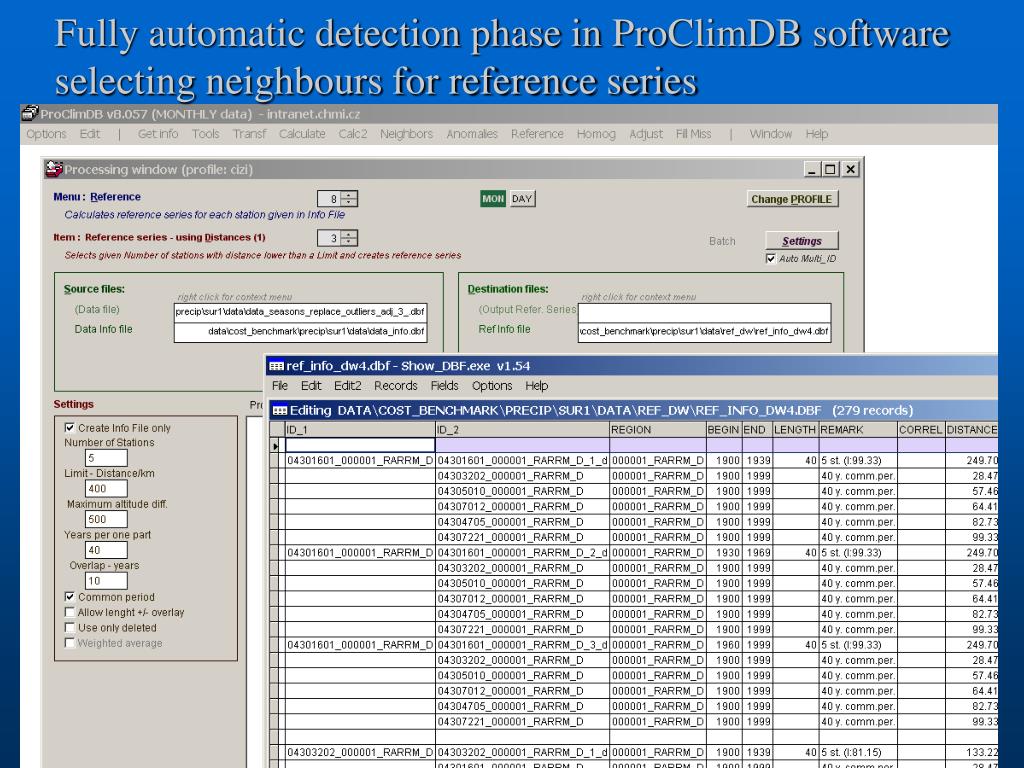Screen dimensions: 1024x768
Task: Open the Window menu in ProClimDB
Action: [771, 134]
